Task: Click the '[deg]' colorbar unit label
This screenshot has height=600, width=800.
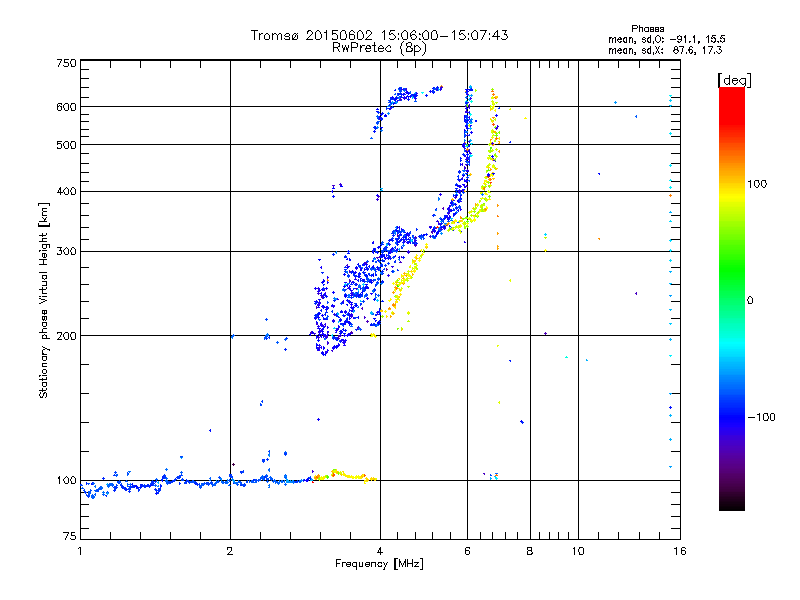Action: coord(734,81)
